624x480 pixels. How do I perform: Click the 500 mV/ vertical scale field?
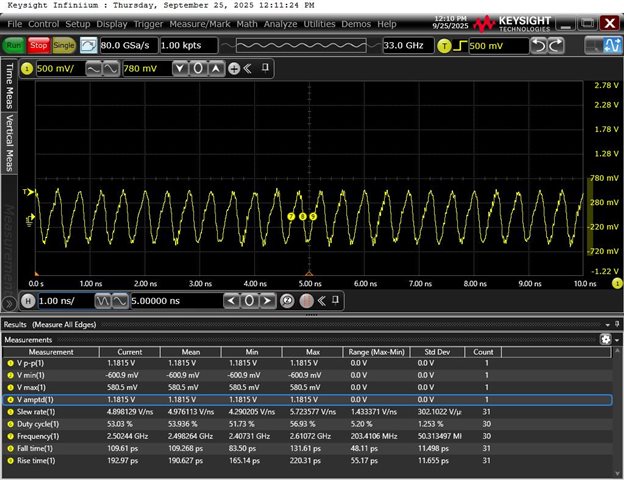click(x=60, y=68)
